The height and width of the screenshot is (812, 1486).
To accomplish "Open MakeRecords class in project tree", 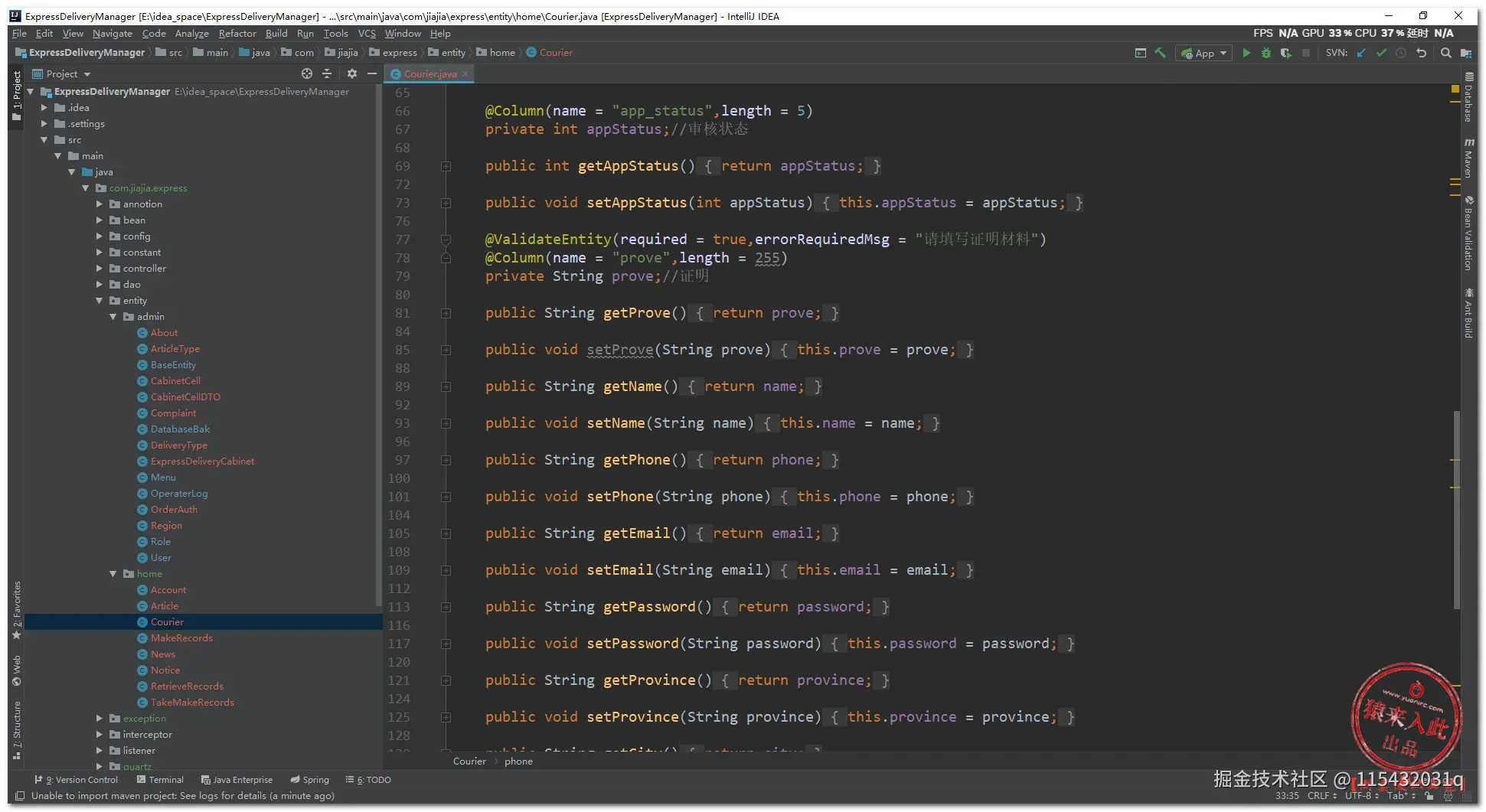I will pos(181,638).
